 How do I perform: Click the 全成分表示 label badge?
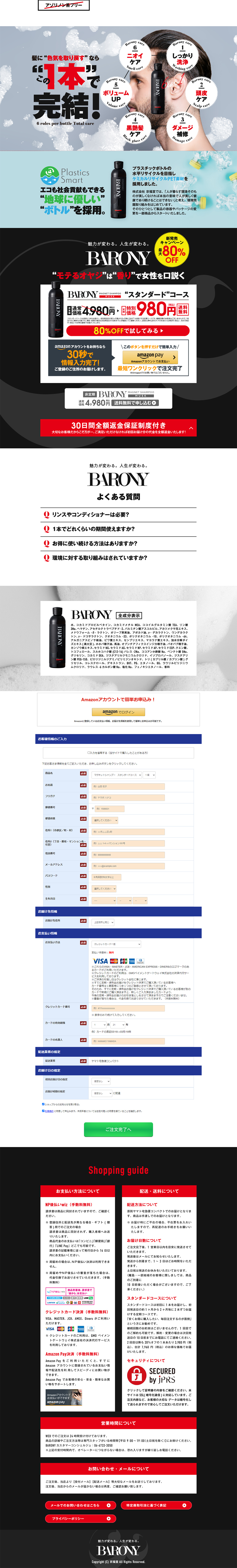tap(129, 615)
